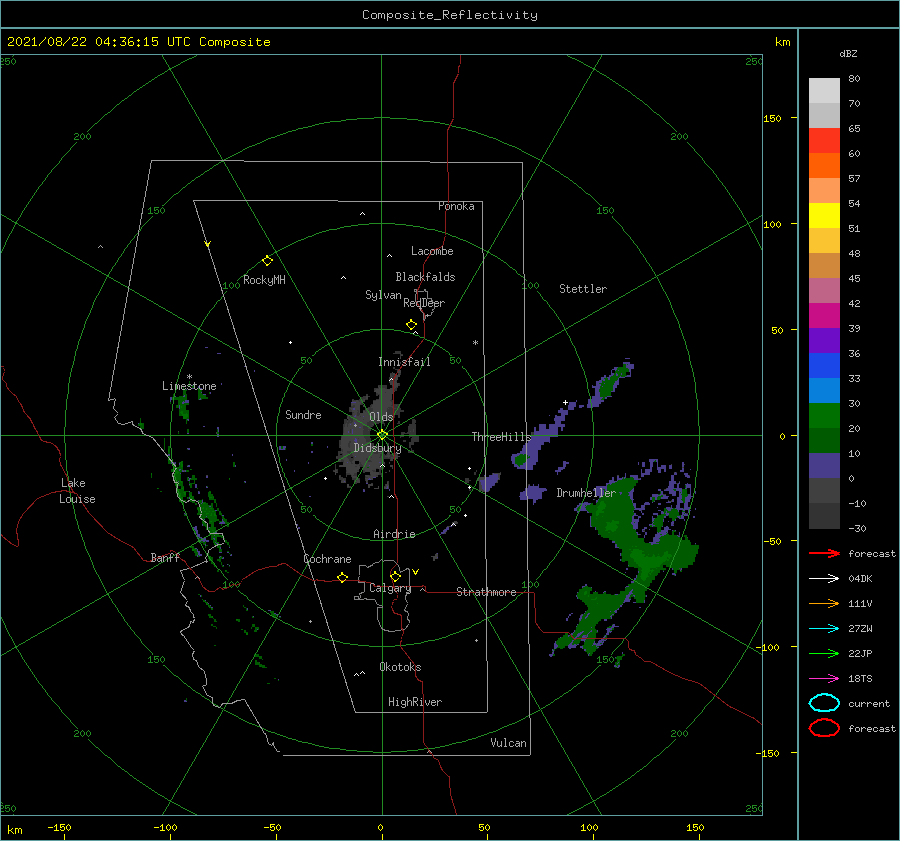The image size is (900, 841).
Task: Click the orange 111V arrow icon
Action: (x=824, y=603)
